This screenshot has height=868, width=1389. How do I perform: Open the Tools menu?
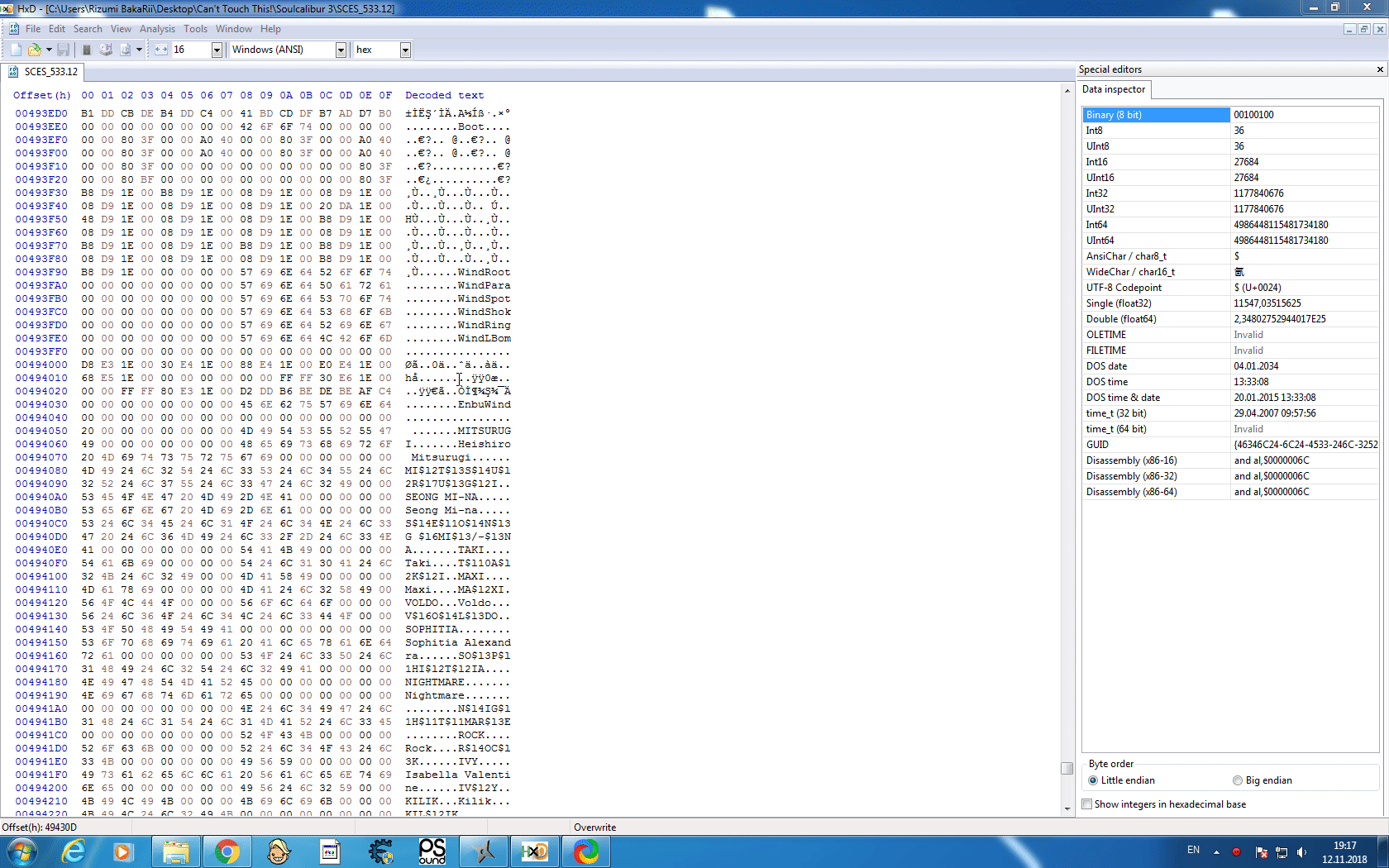tap(195, 29)
